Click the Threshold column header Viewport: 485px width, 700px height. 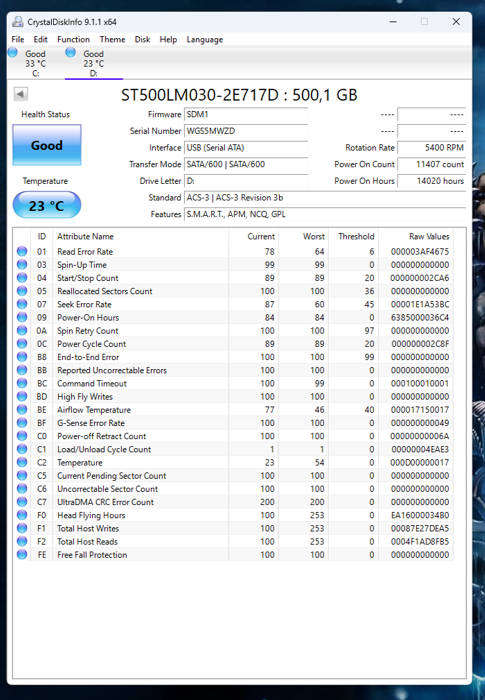click(x=355, y=236)
